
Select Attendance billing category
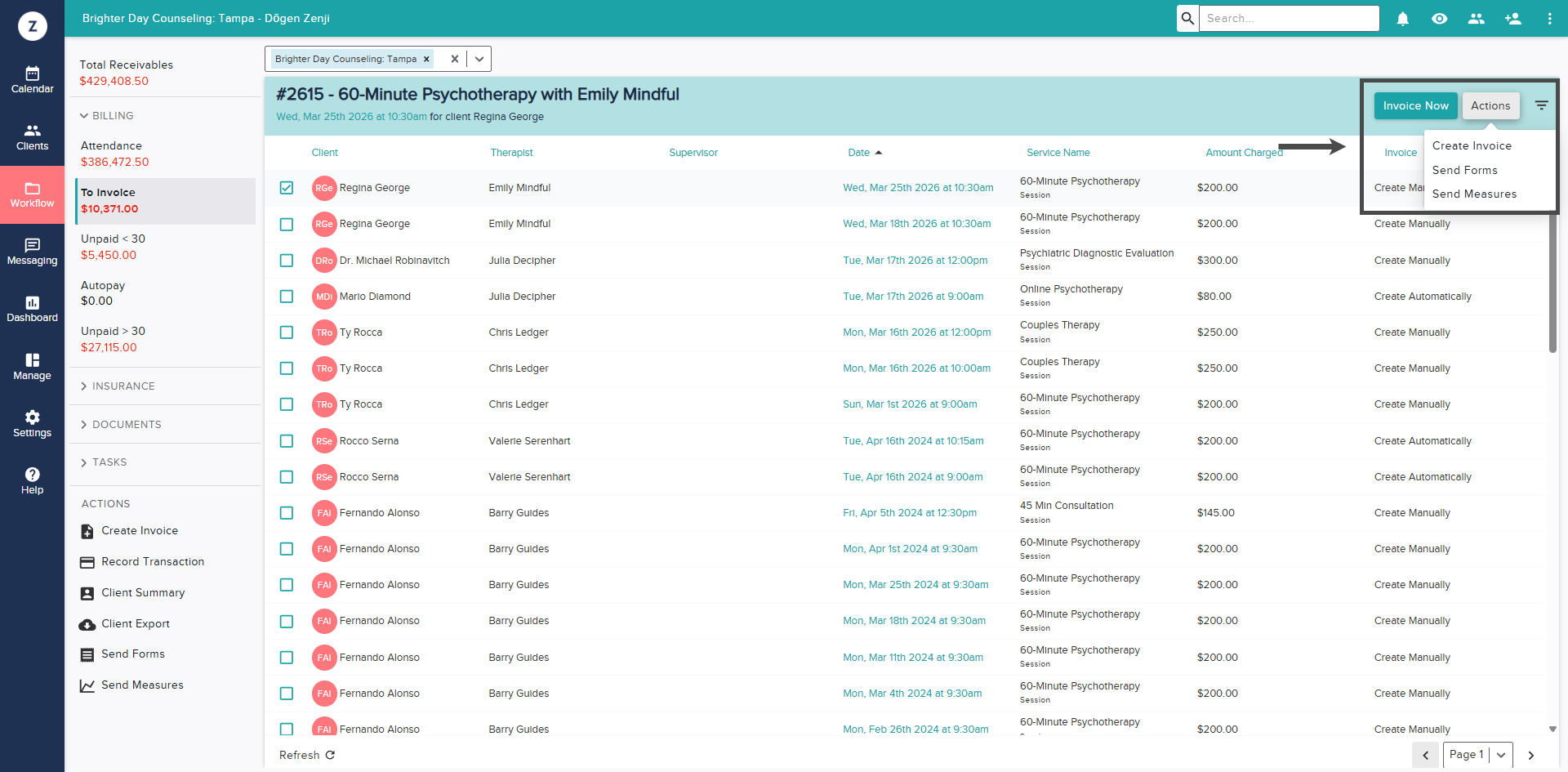tap(166, 154)
